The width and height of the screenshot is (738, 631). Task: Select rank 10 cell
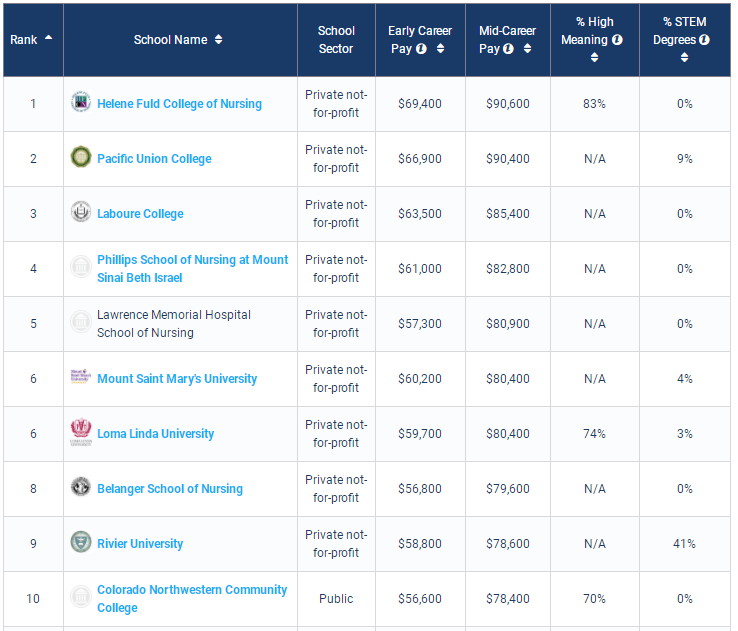[x=33, y=599]
